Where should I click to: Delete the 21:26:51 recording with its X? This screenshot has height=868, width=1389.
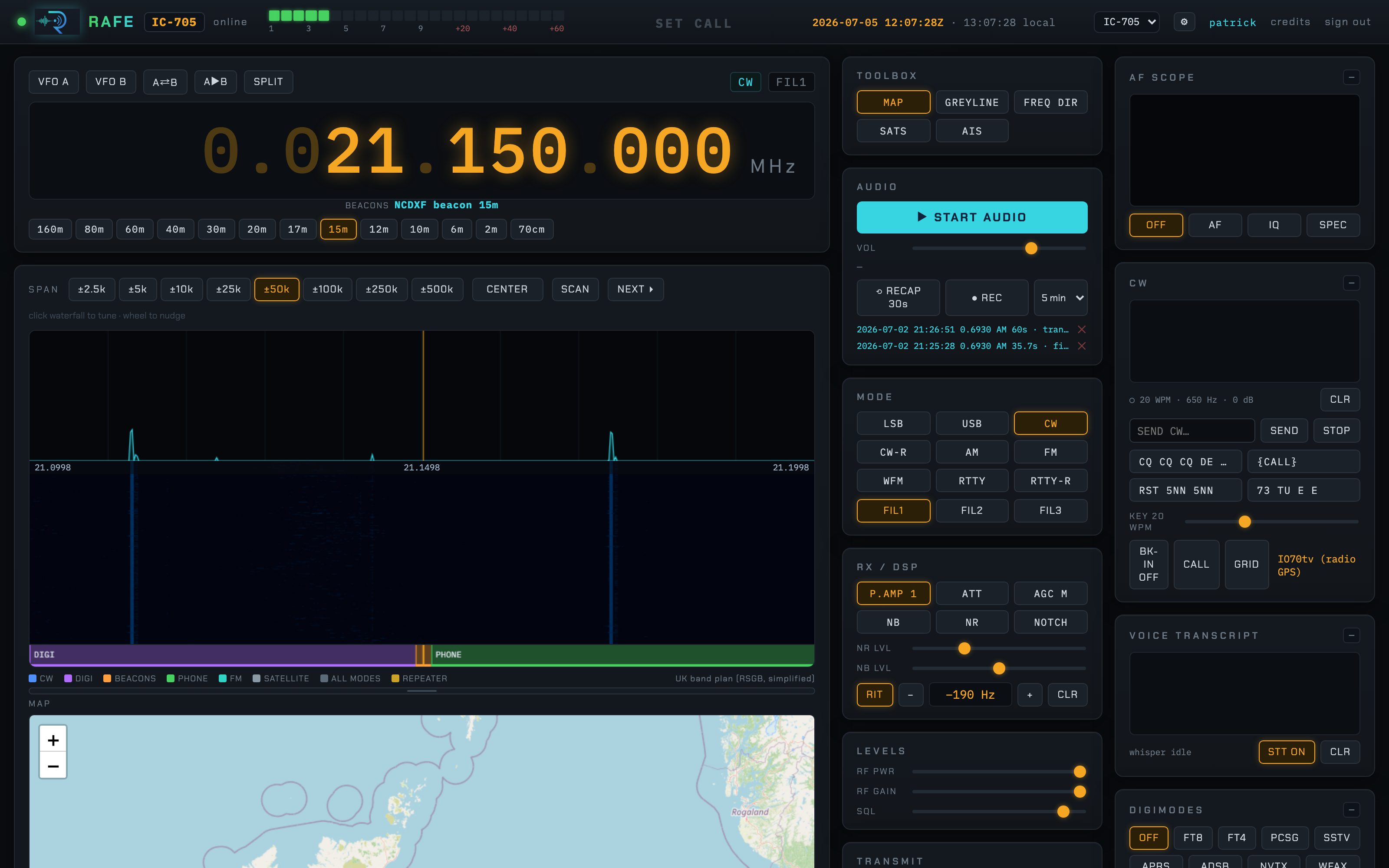[1081, 329]
